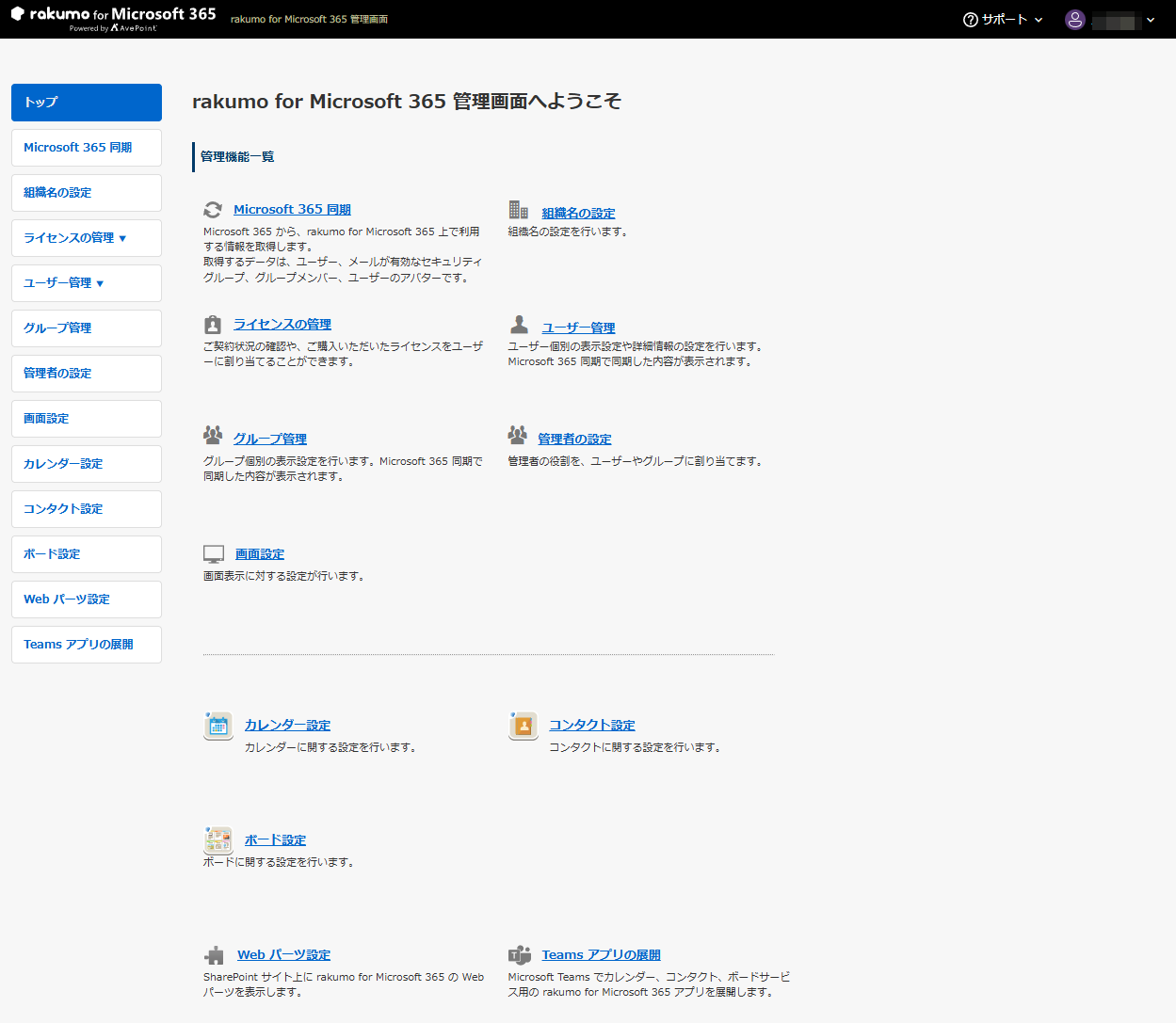Open グループ管理 from the sidebar

point(87,328)
